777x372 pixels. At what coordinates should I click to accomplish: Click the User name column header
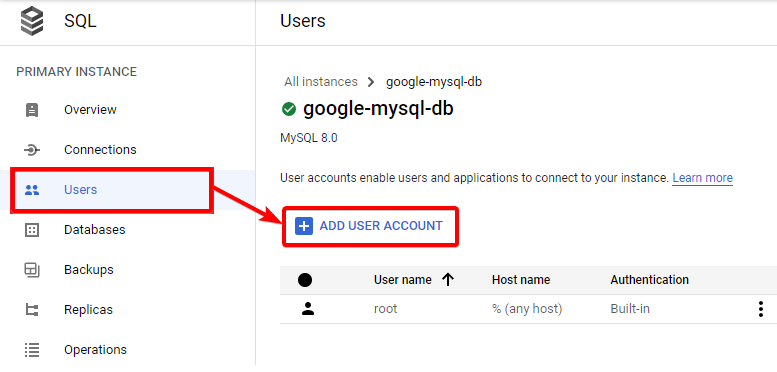402,280
